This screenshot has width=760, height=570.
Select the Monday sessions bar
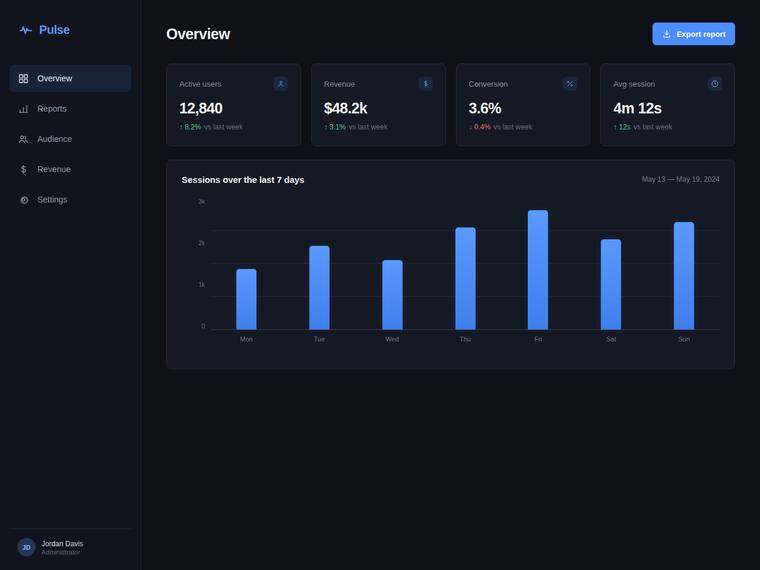(x=246, y=299)
